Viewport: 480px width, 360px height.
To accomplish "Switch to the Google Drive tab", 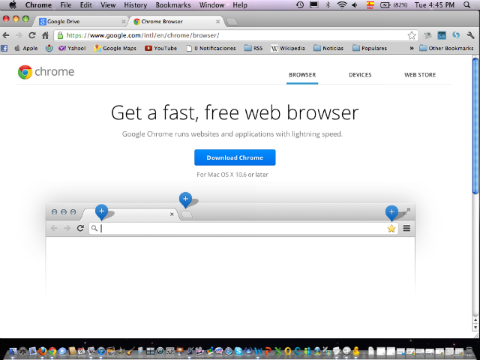I will tap(80, 21).
